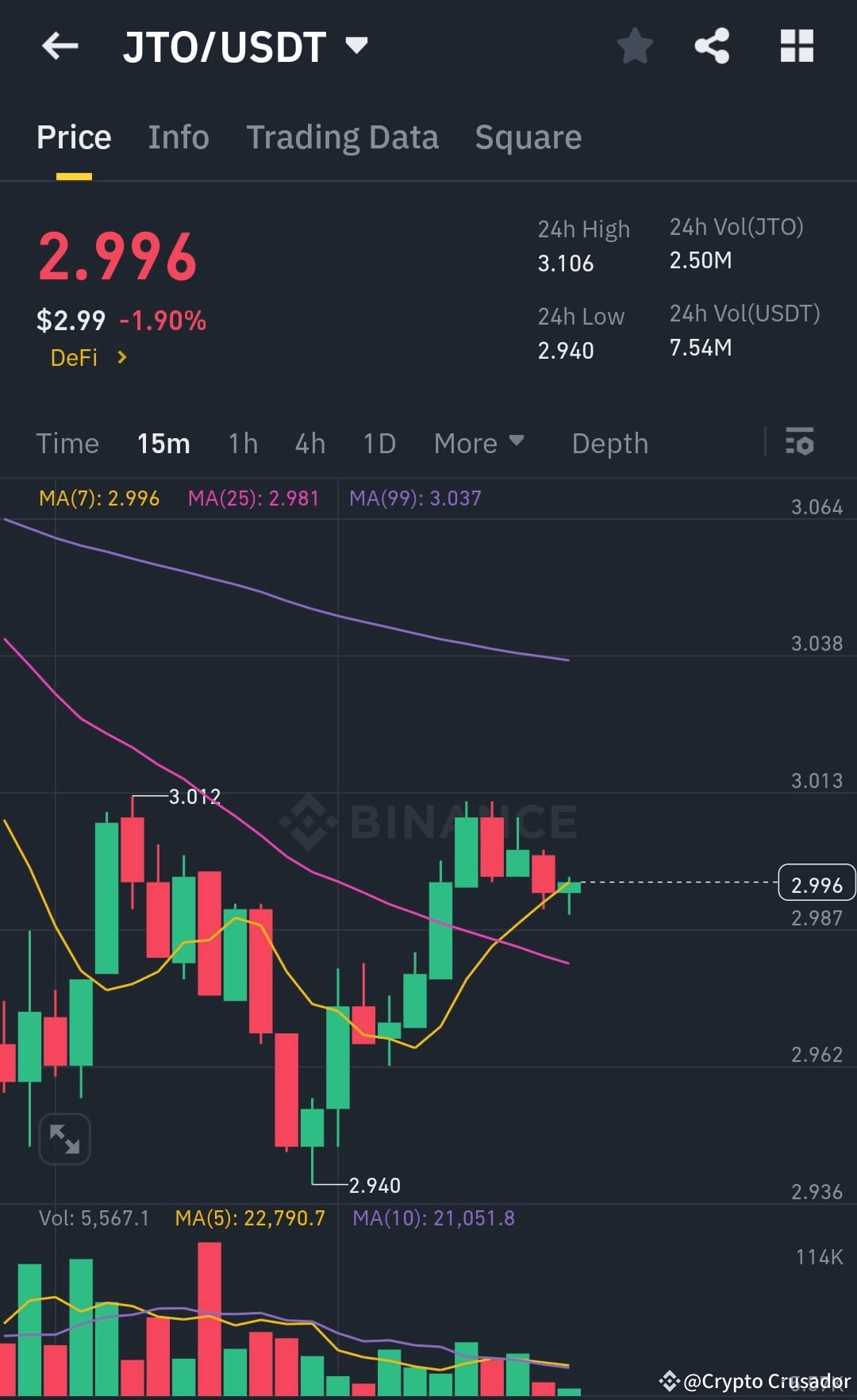Tap the current price label 2.996
The height and width of the screenshot is (1400, 857).
pos(817,883)
